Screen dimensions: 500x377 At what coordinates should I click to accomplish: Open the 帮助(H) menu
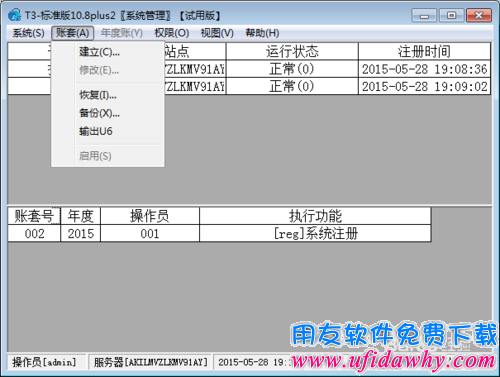point(262,33)
